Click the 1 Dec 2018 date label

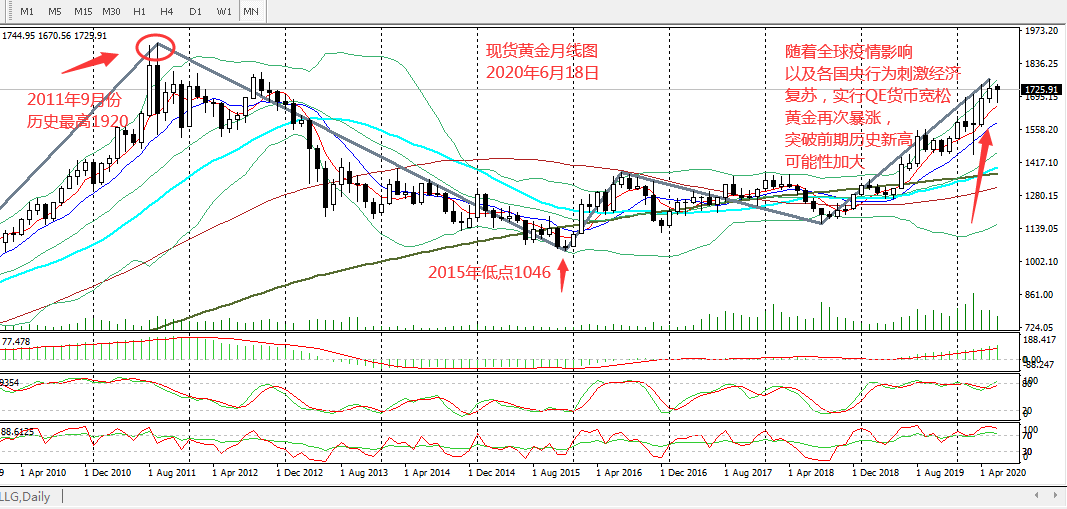pyautogui.click(x=876, y=472)
